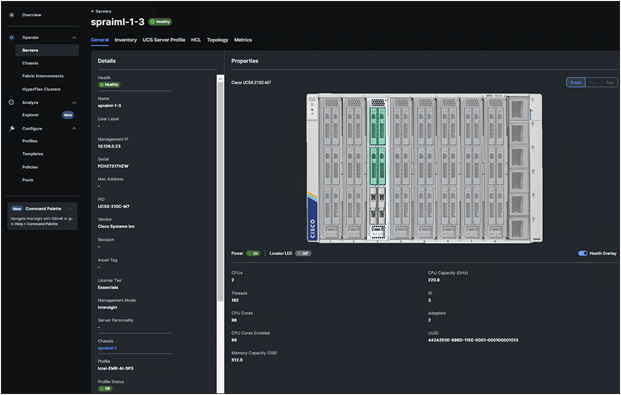This screenshot has height=395, width=621.
Task: Open Pools under Configure
Action: (x=28, y=180)
